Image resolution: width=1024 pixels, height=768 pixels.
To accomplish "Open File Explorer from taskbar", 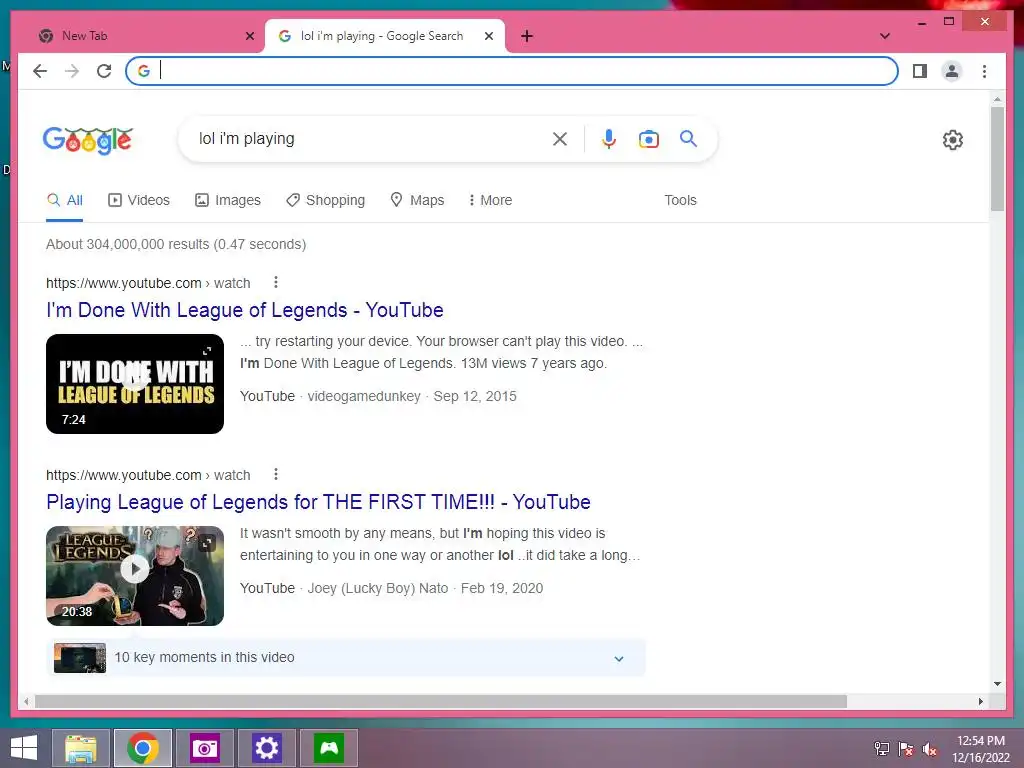I will [x=80, y=748].
